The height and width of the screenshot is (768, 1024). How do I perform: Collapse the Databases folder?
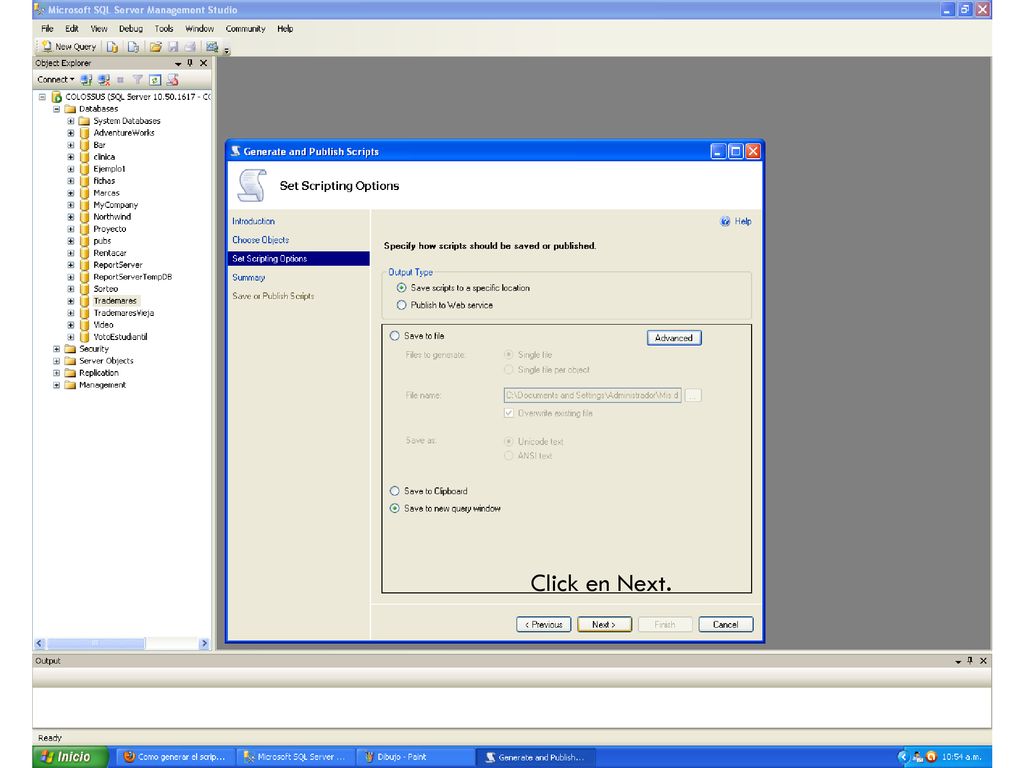(x=57, y=109)
